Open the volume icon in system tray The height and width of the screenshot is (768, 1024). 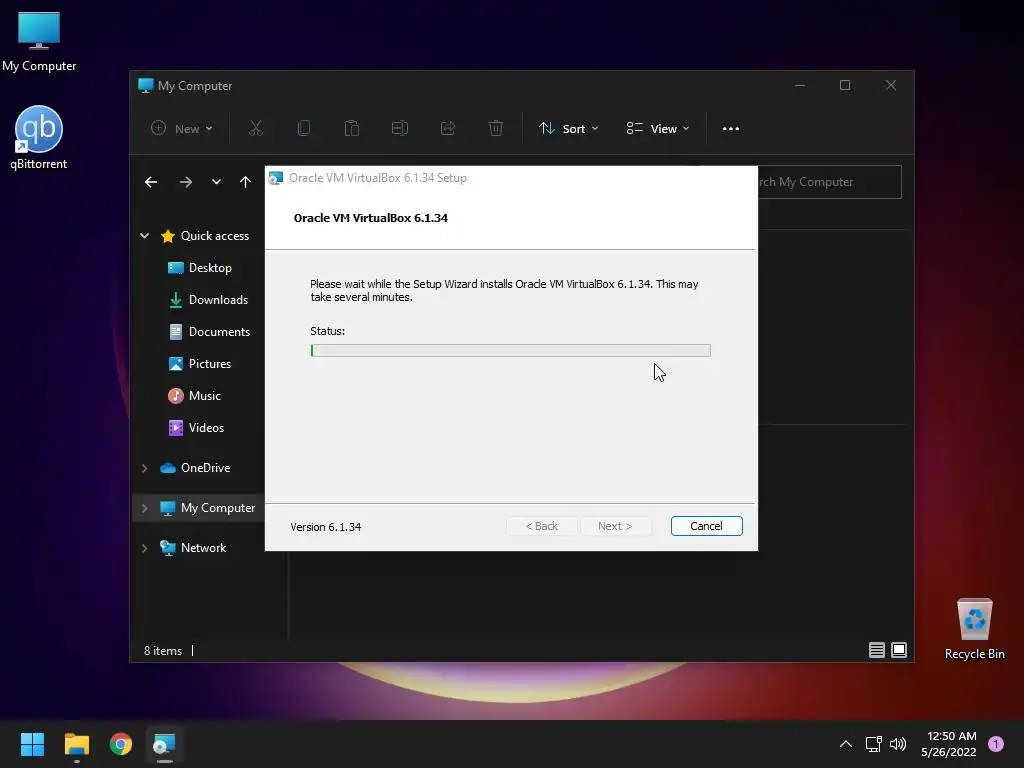pyautogui.click(x=898, y=744)
